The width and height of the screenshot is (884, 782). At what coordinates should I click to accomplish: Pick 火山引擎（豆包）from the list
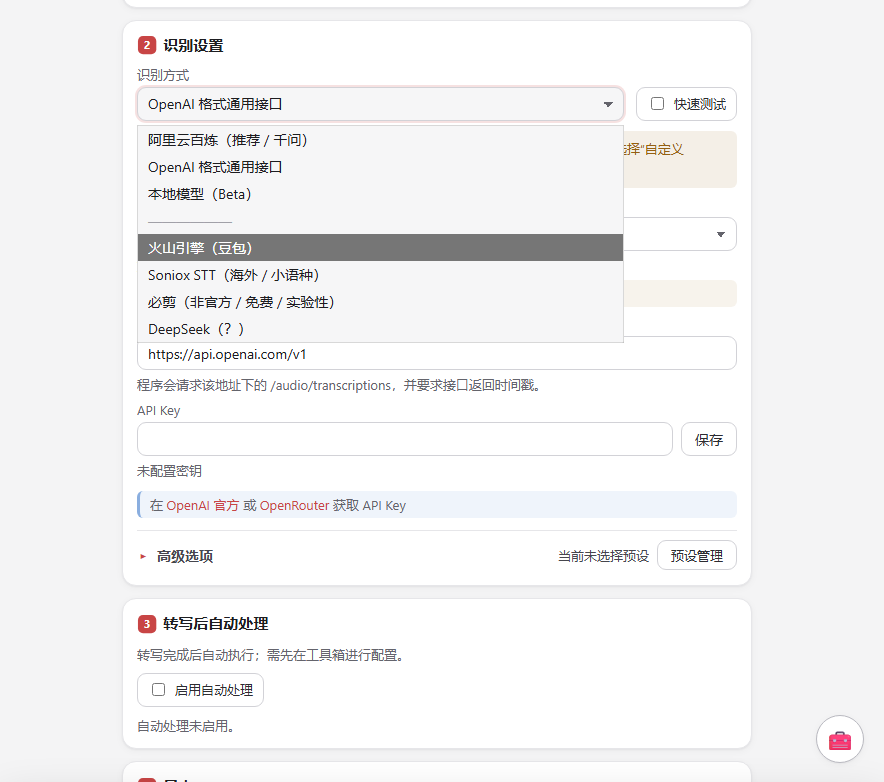coord(381,248)
